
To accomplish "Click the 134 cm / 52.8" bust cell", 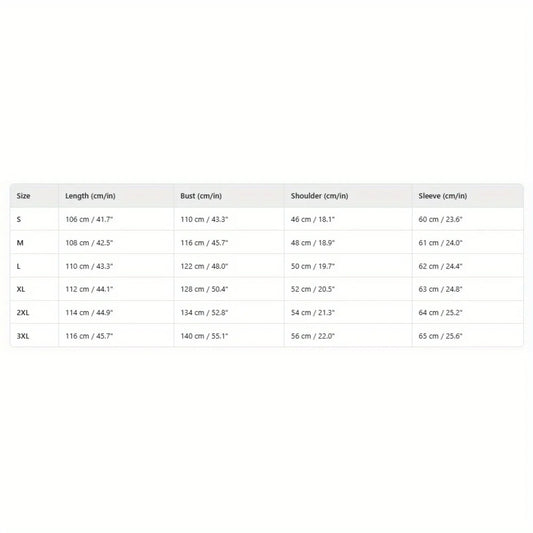I will pyautogui.click(x=204, y=313).
